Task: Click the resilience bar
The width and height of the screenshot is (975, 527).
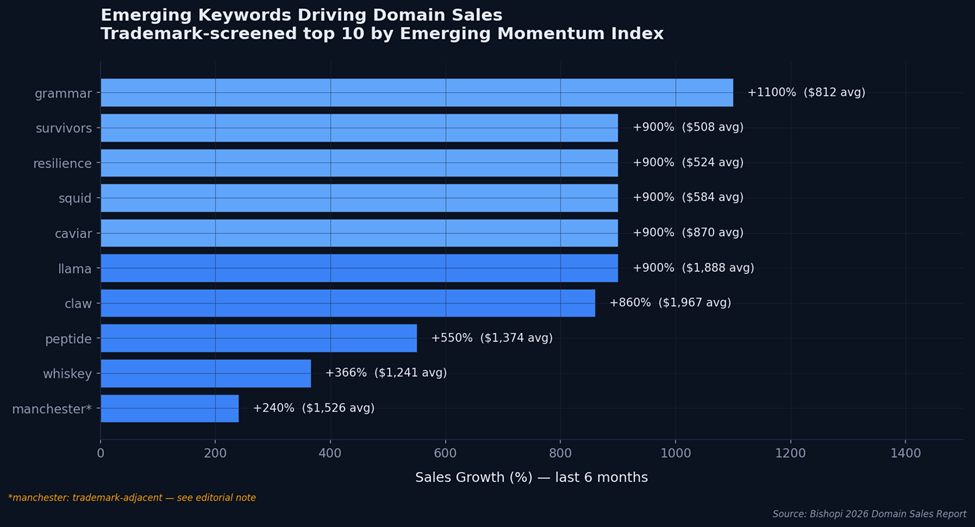Action: [359, 163]
